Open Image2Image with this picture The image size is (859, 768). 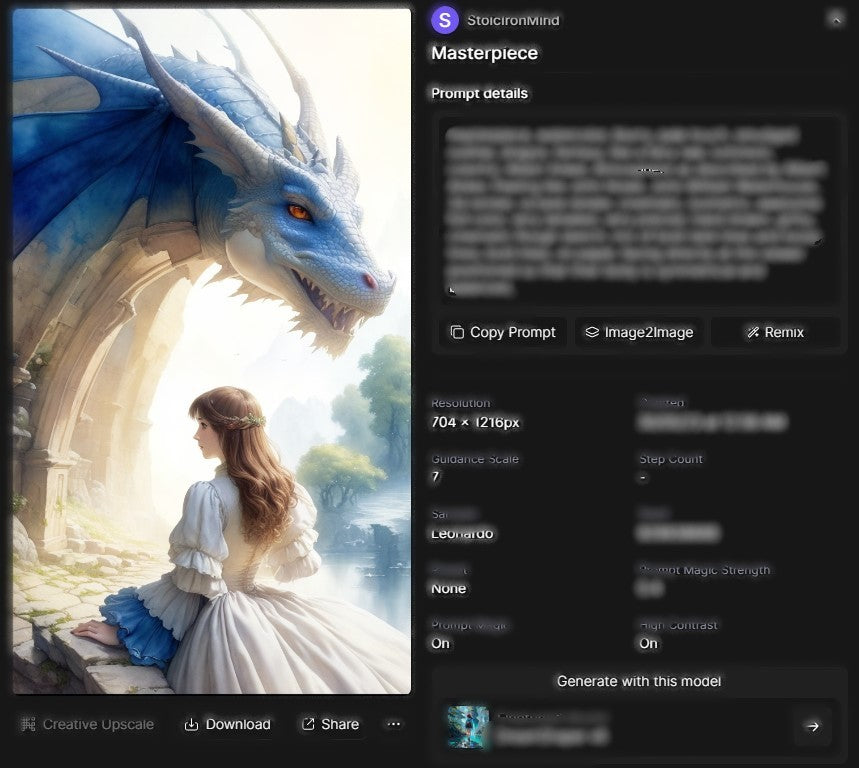pos(639,332)
